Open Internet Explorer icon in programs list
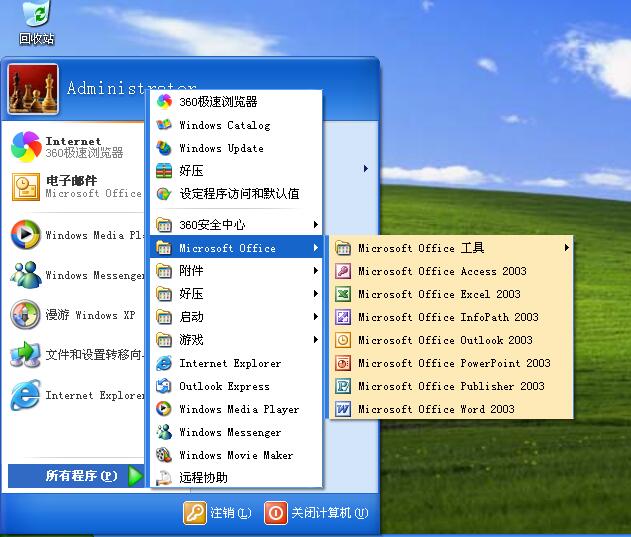The width and height of the screenshot is (631, 537). point(164,364)
